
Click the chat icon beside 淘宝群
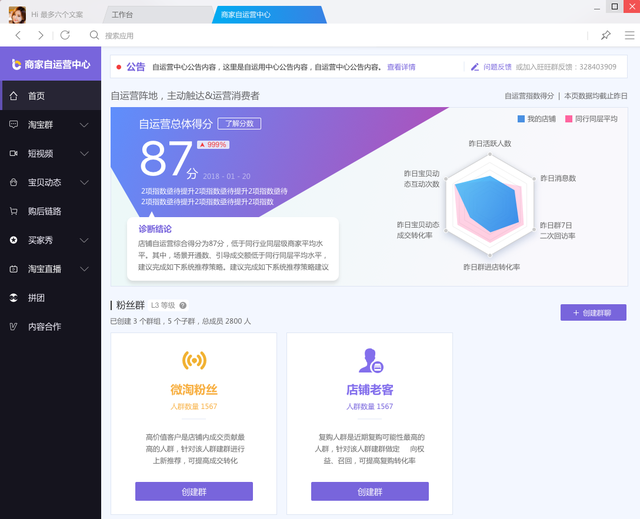[x=13, y=124]
